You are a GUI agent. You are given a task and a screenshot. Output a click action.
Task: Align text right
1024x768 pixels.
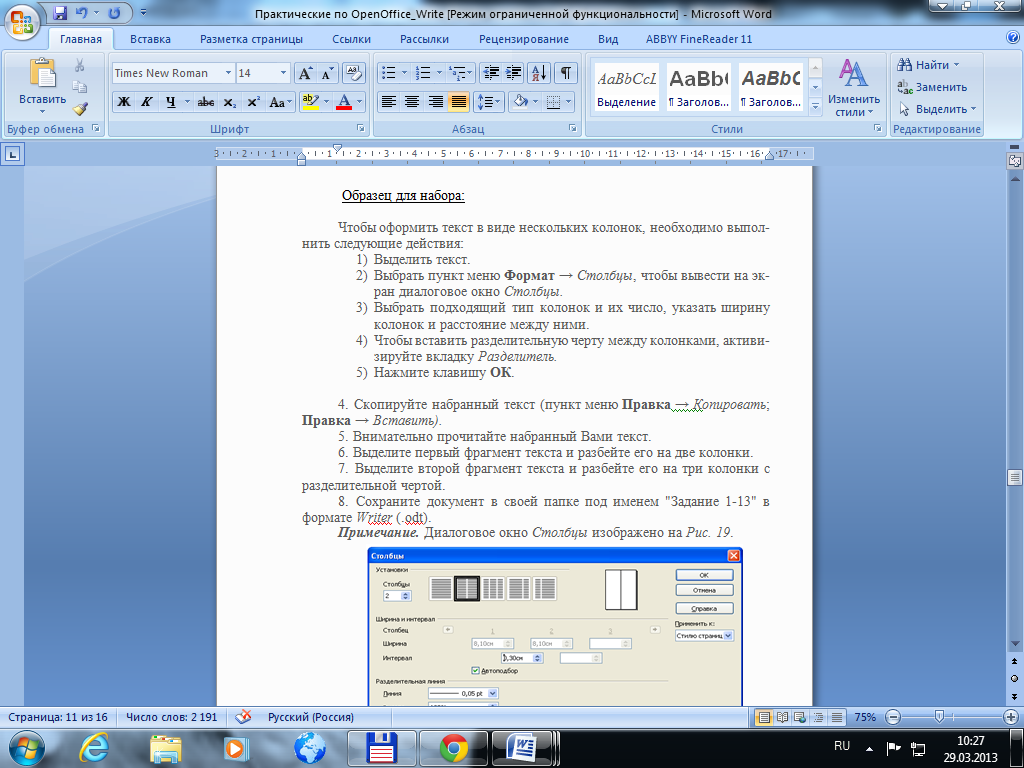[436, 102]
